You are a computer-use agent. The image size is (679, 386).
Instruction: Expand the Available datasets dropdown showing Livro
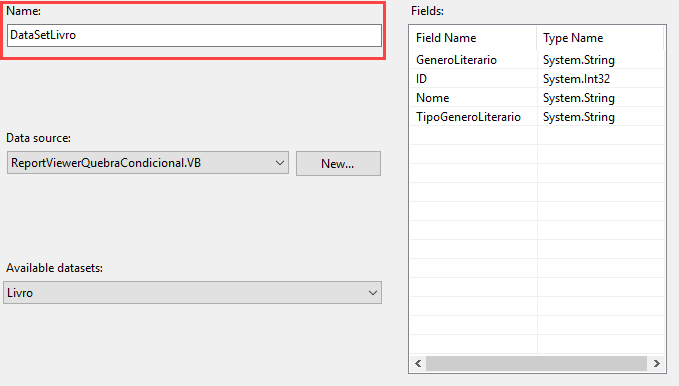point(192,293)
